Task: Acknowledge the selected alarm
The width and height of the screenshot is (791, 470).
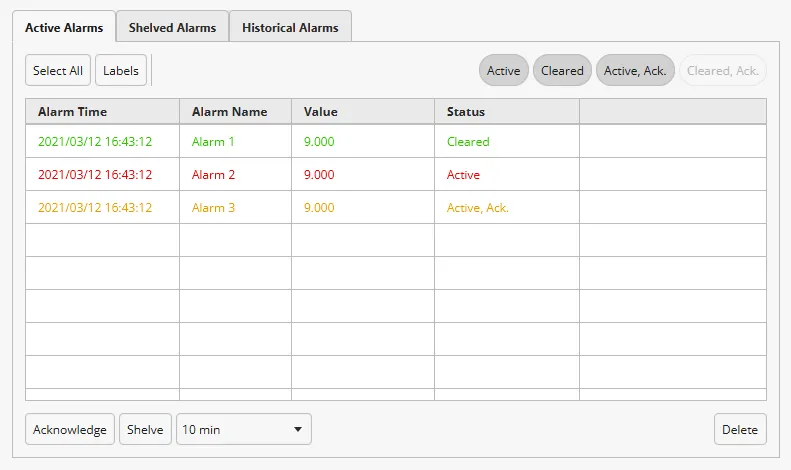Action: click(x=70, y=429)
